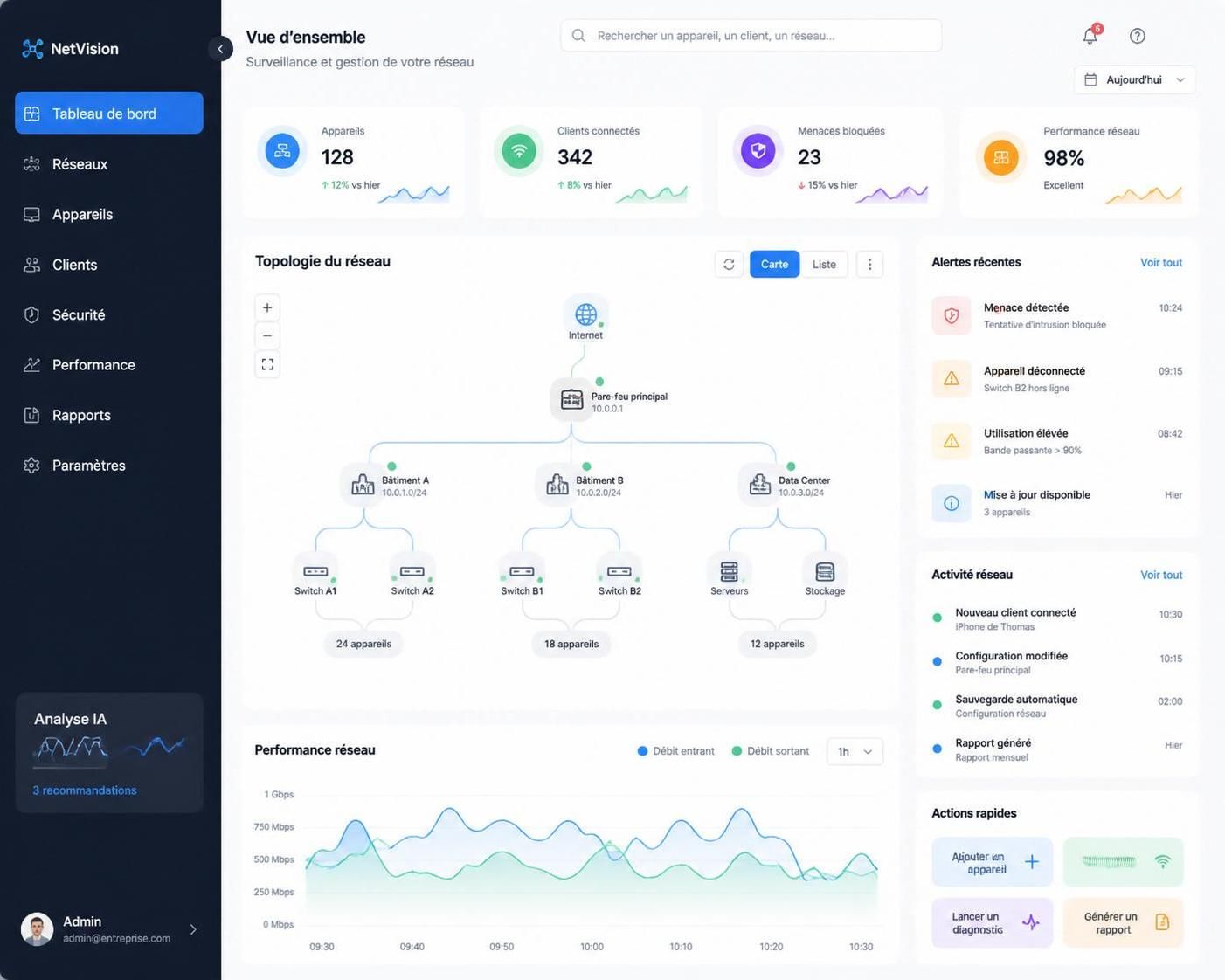Click the Utilisation élevée warning icon
Viewport: 1225px width, 980px height.
point(952,441)
